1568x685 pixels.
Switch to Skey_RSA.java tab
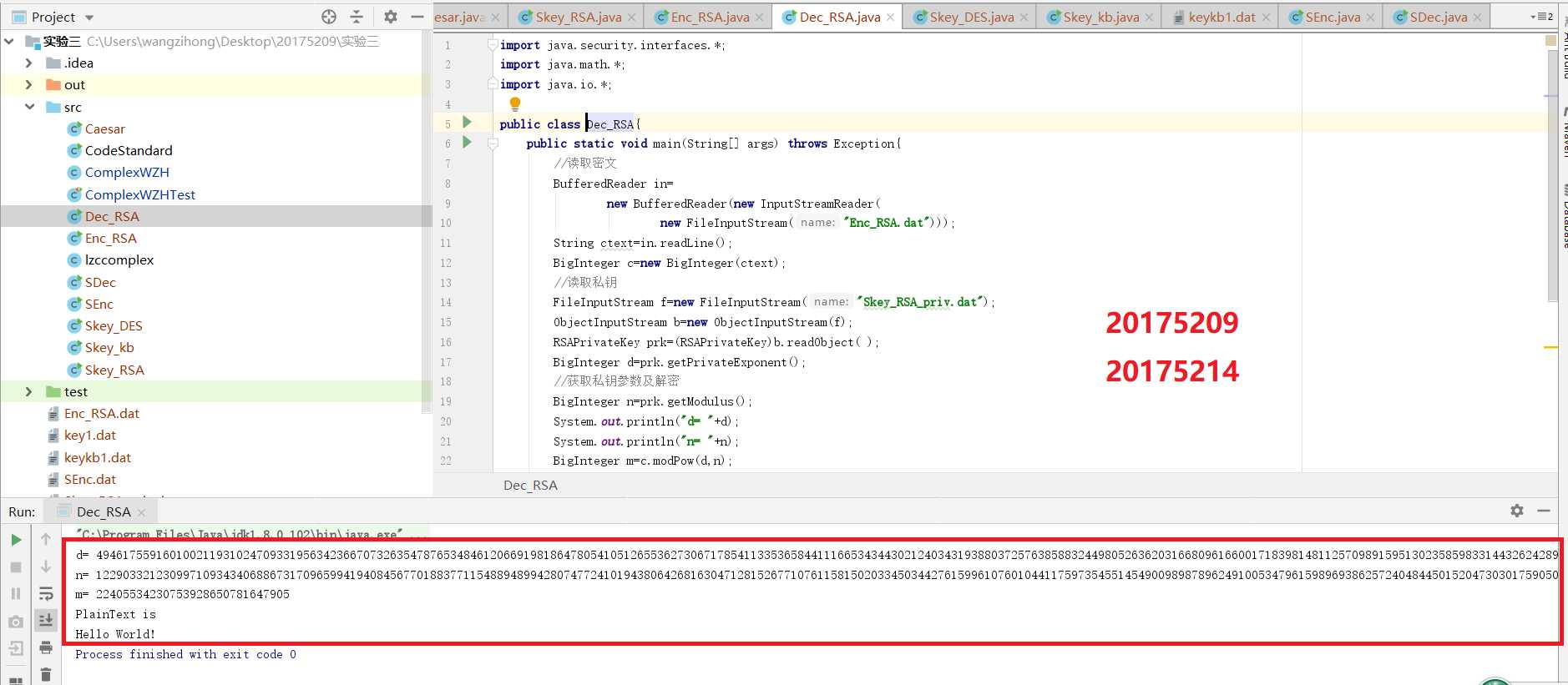(x=578, y=17)
